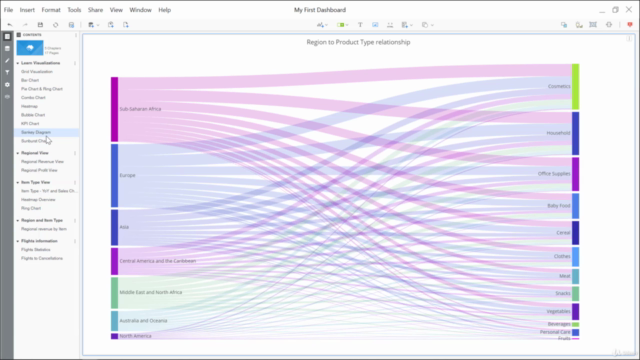The height and width of the screenshot is (360, 640).
Task: Open the Bubble Chart page
Action: [x=33, y=115]
